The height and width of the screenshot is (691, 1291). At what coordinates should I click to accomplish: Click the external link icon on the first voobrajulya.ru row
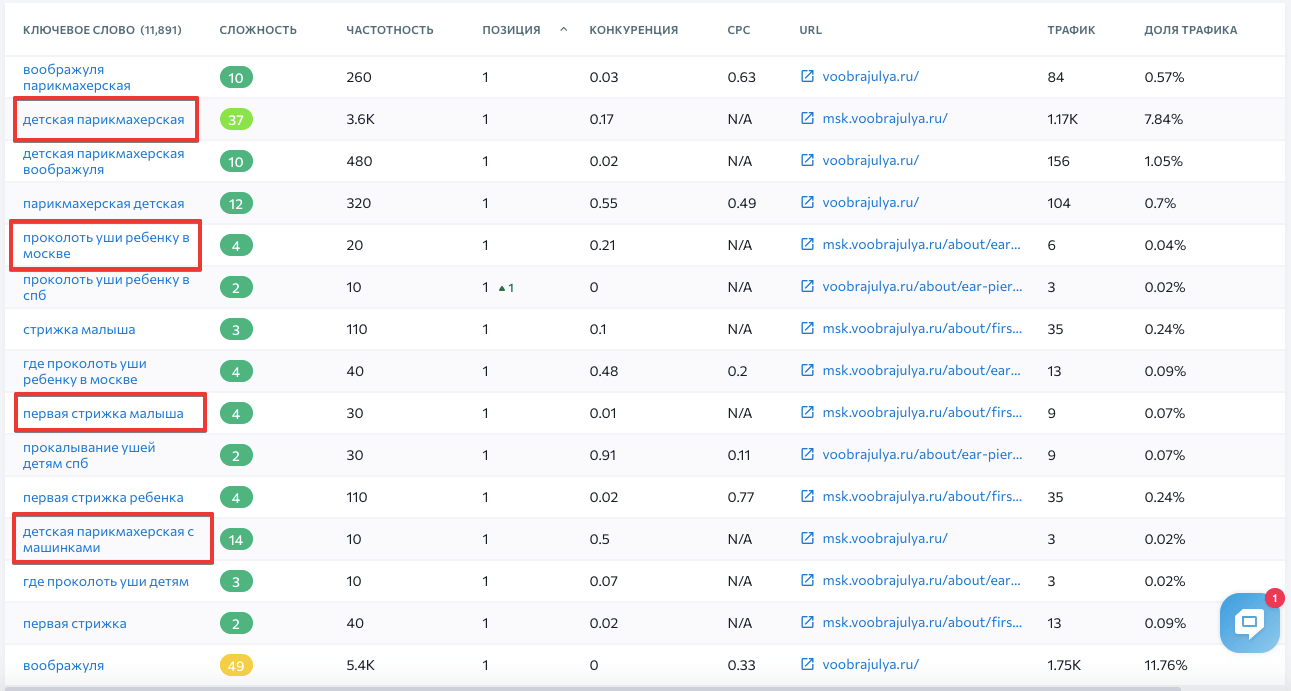(x=806, y=76)
